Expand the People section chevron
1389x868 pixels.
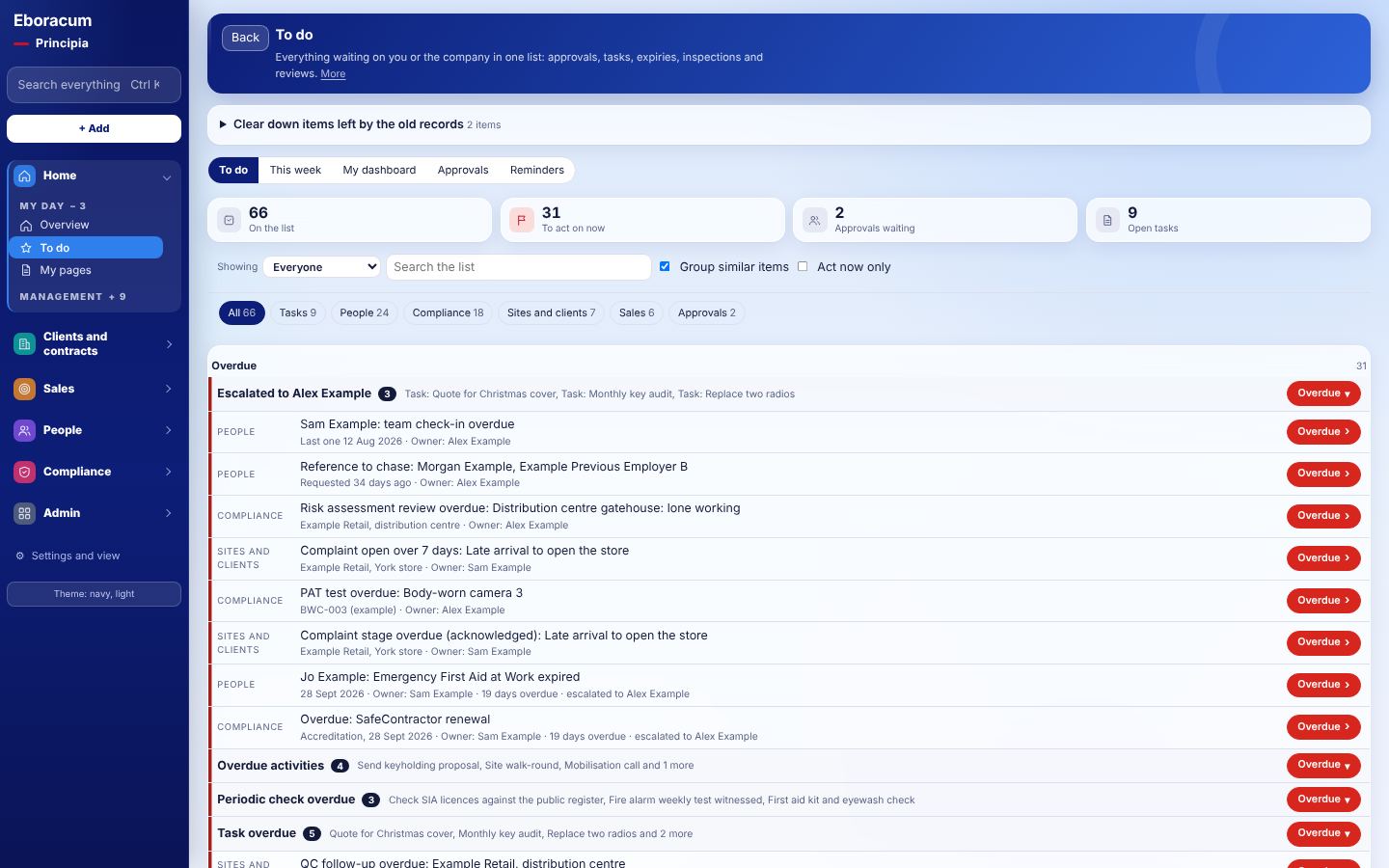(169, 430)
